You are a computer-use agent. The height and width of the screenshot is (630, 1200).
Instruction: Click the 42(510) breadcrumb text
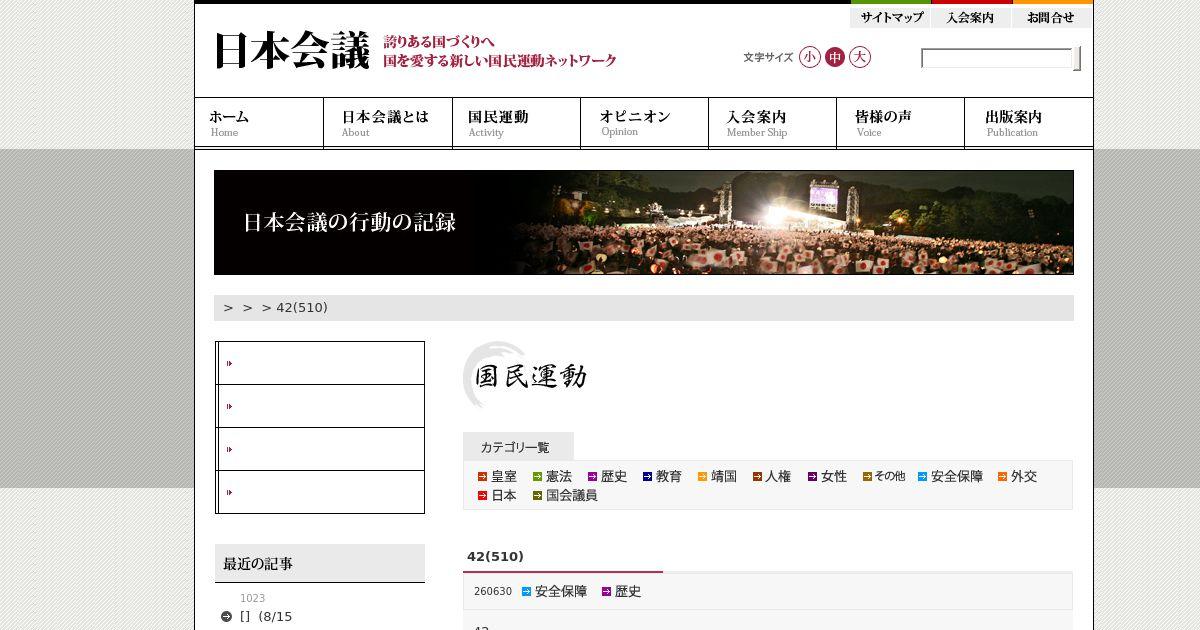302,308
